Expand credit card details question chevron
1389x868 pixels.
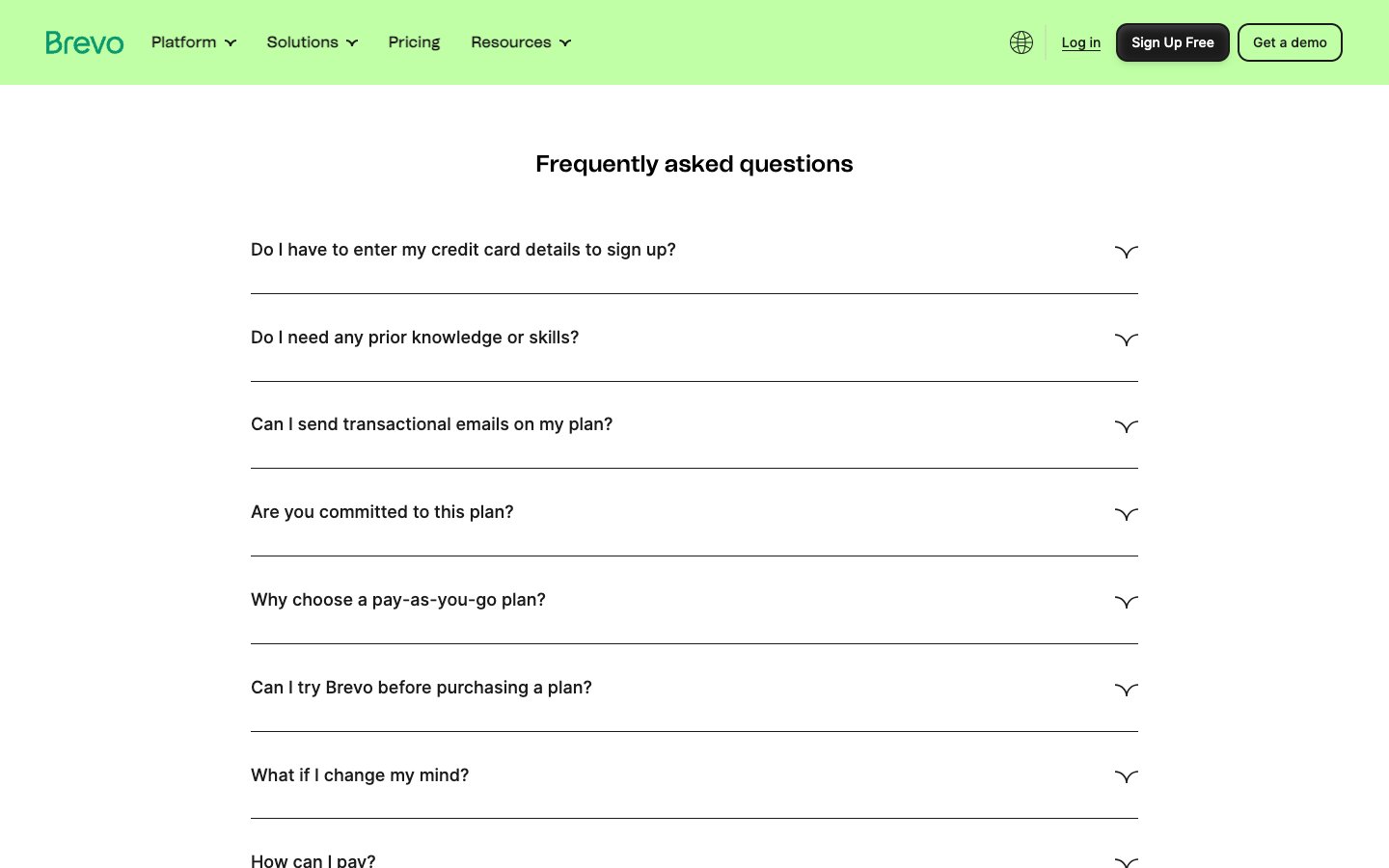pos(1126,252)
